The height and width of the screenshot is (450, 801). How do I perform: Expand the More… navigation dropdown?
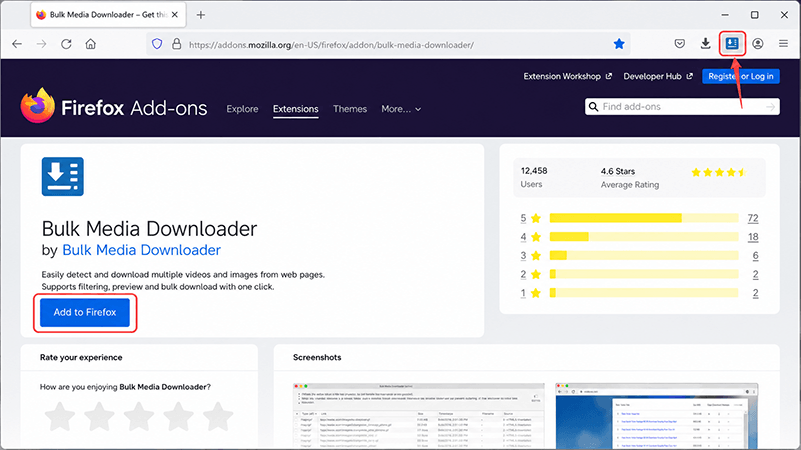[x=401, y=109]
